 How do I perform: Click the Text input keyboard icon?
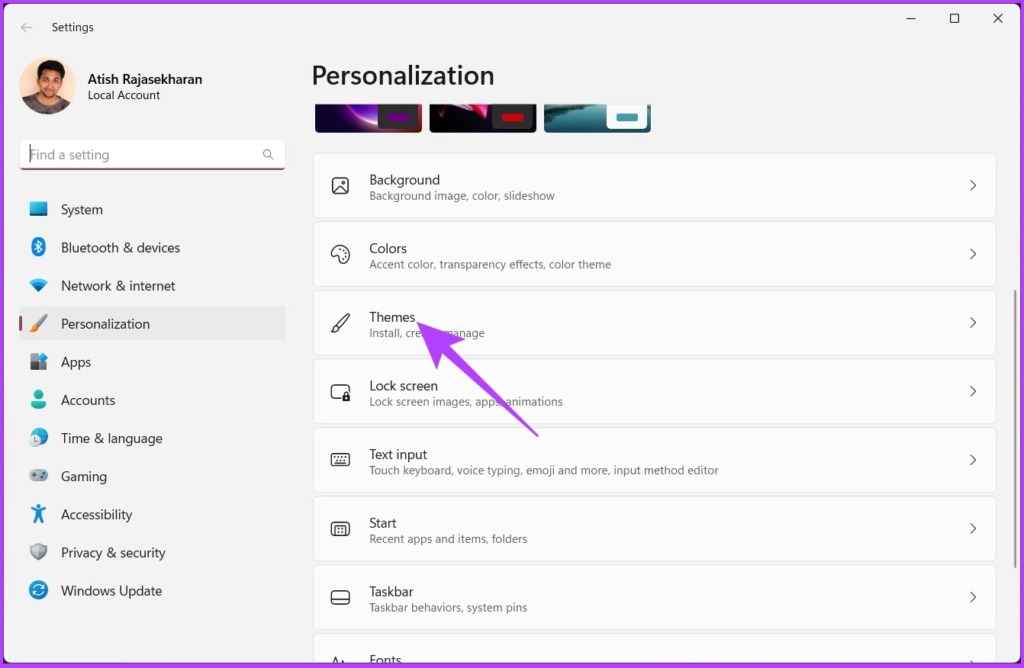[340, 460]
